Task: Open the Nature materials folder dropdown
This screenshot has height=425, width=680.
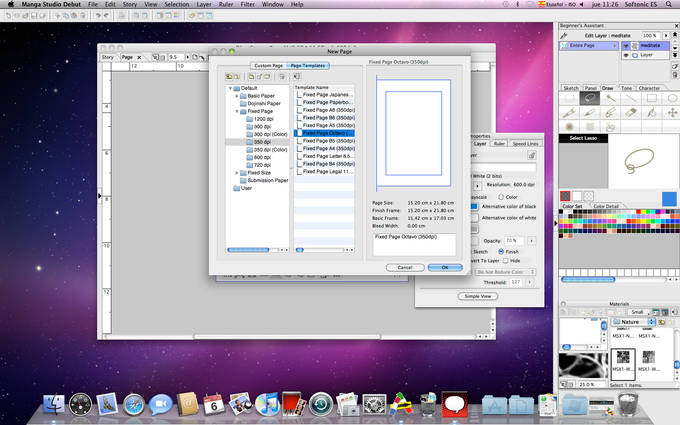Action: 633,322
